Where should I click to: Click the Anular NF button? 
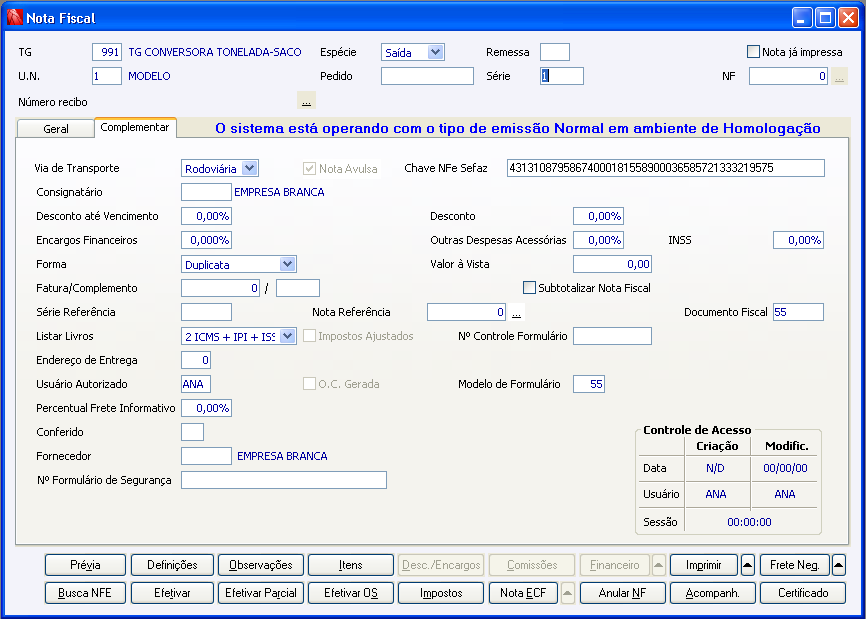(622, 593)
